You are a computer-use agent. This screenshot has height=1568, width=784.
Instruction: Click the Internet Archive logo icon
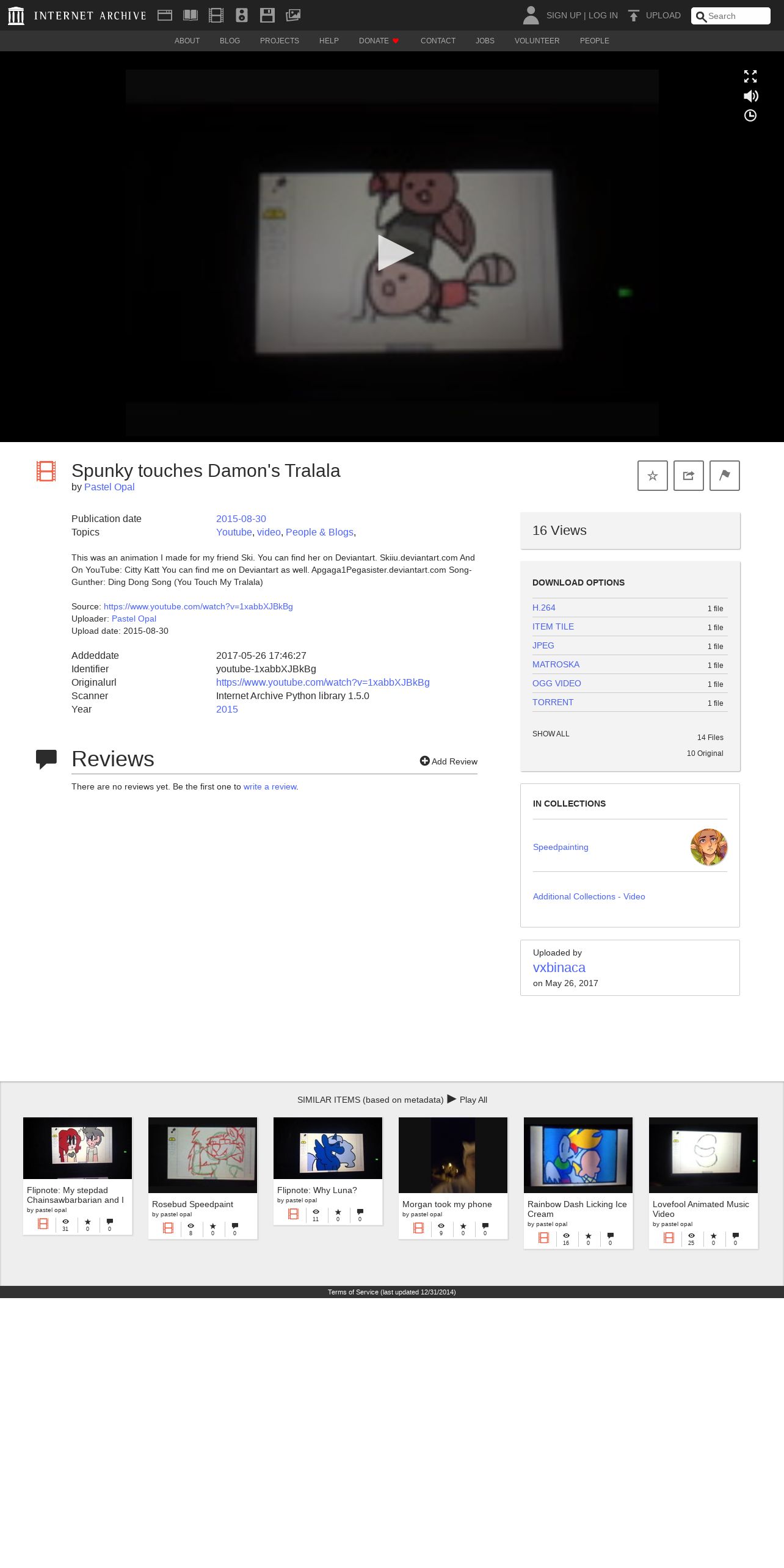[16, 16]
